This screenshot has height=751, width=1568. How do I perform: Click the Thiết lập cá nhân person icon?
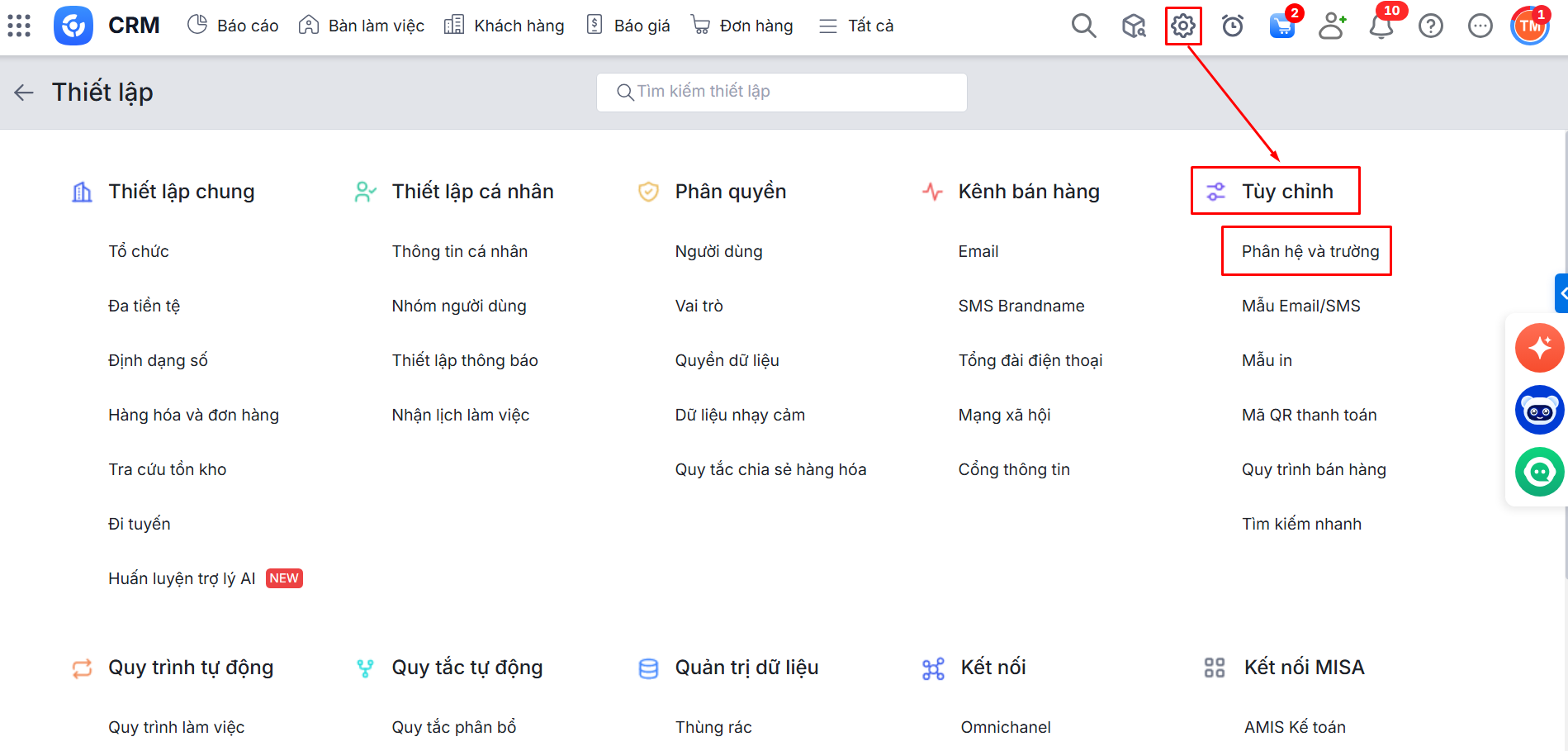point(365,192)
